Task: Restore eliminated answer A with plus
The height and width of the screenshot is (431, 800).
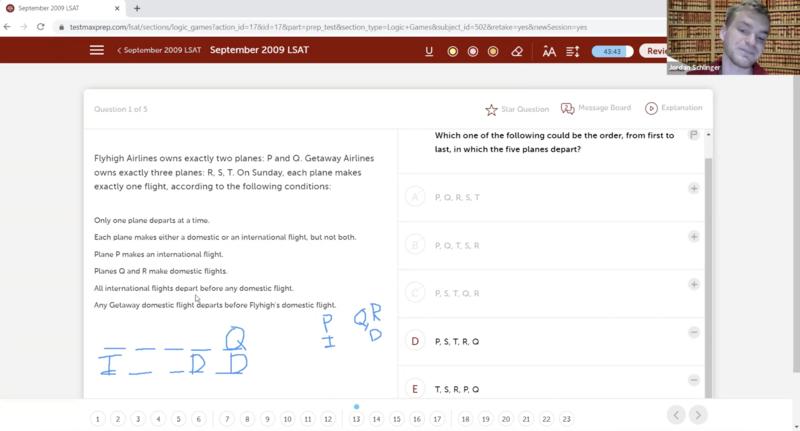Action: [693, 188]
